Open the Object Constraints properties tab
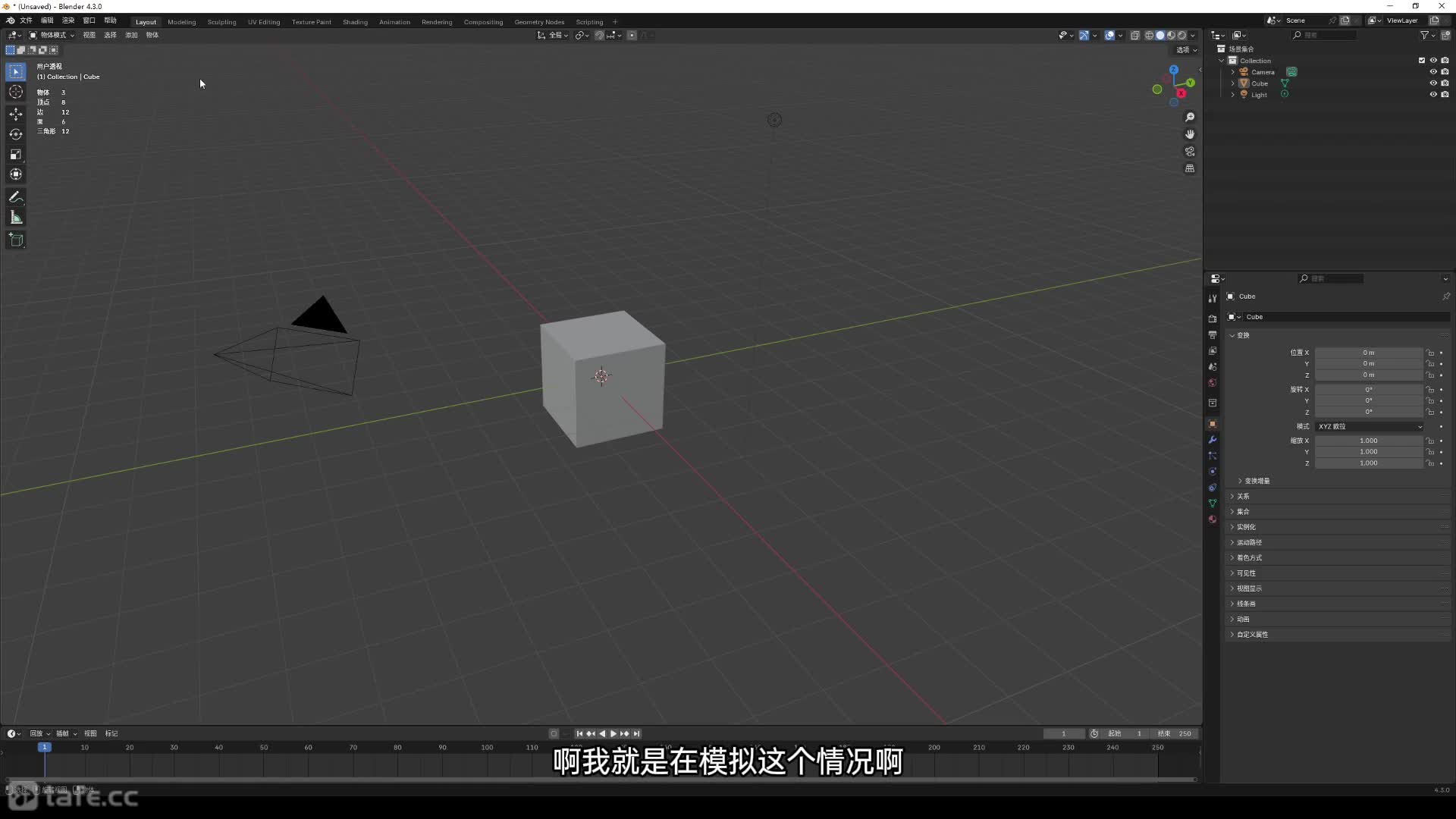Viewport: 1456px width, 819px height. click(1213, 488)
